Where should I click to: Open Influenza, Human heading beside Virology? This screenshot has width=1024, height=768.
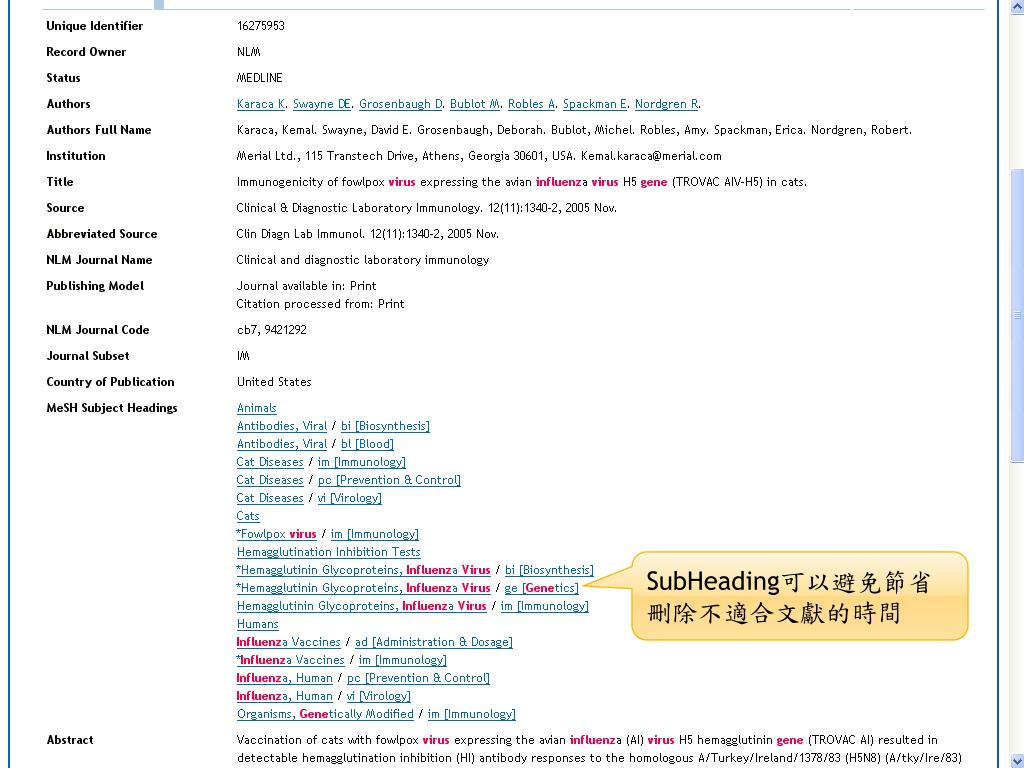[284, 696]
